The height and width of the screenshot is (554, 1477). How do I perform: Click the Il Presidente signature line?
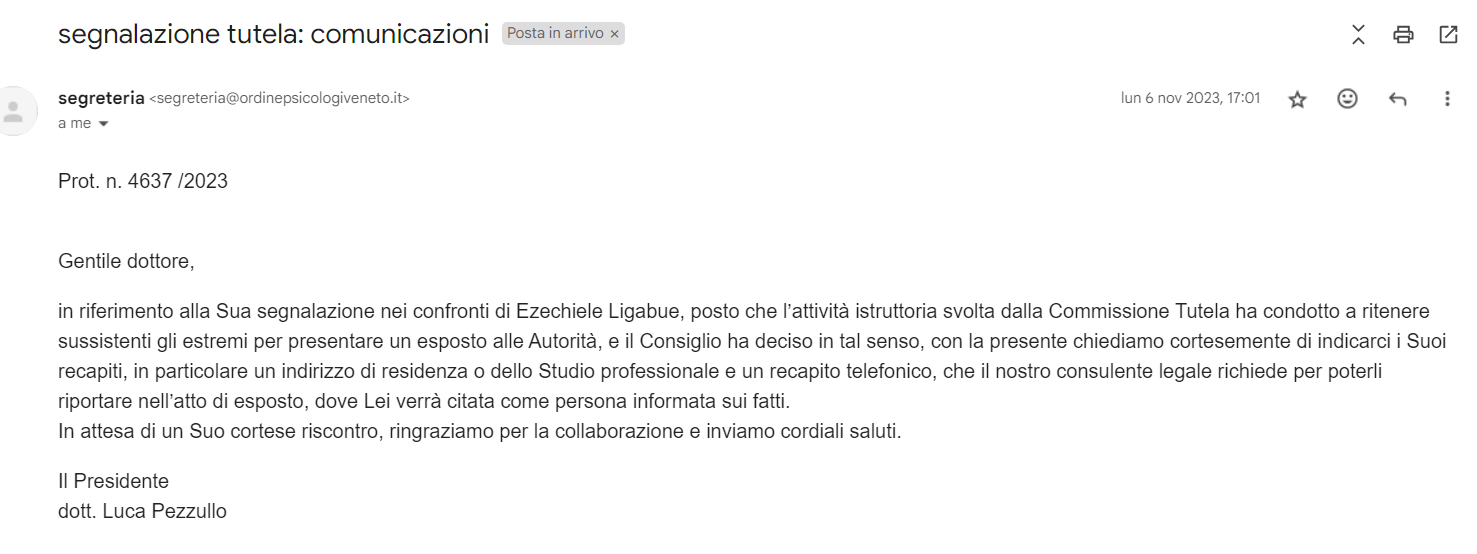pyautogui.click(x=113, y=482)
